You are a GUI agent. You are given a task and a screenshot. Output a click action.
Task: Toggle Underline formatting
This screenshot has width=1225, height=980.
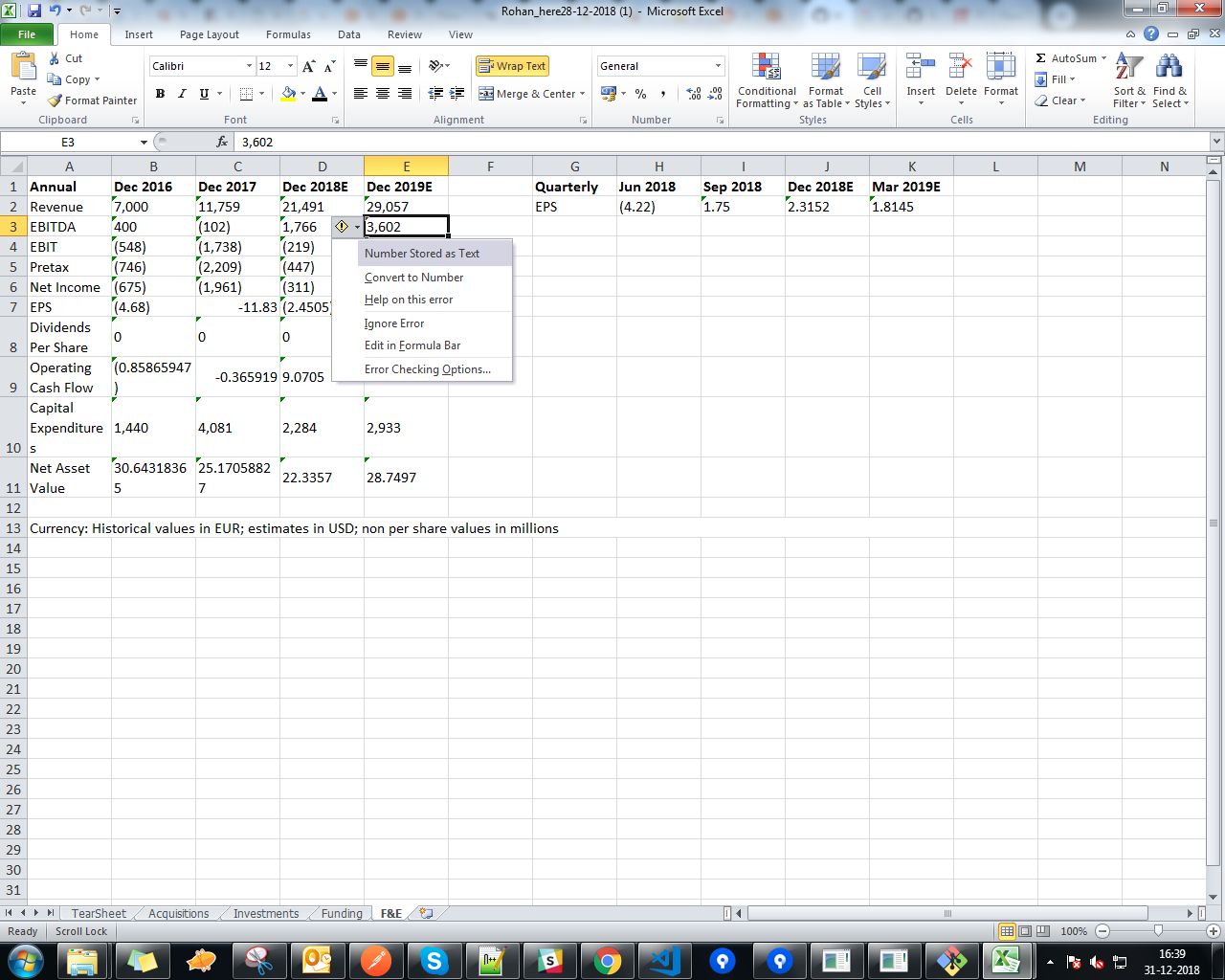(x=204, y=94)
